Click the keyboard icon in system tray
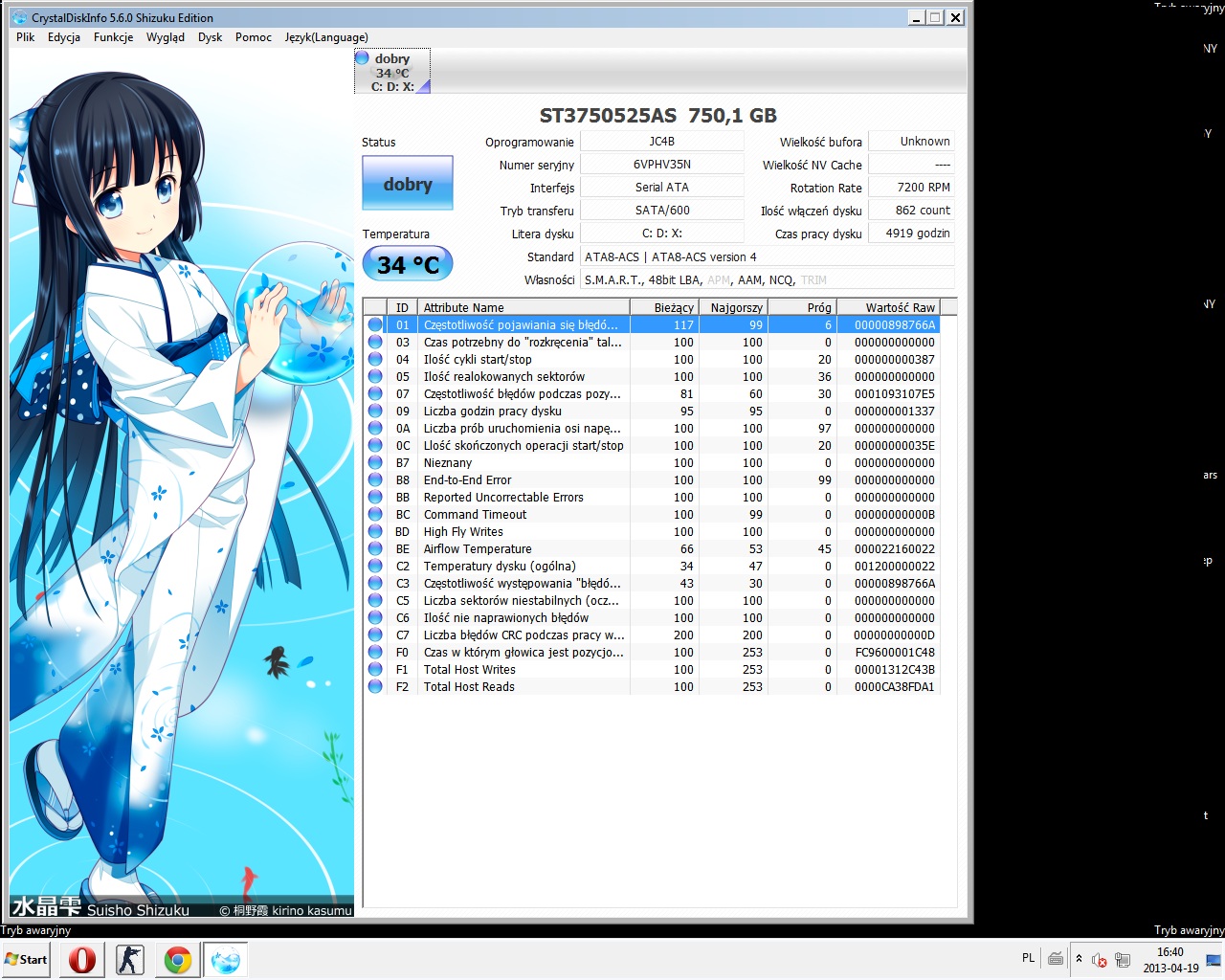The height and width of the screenshot is (980, 1225). (x=1056, y=958)
